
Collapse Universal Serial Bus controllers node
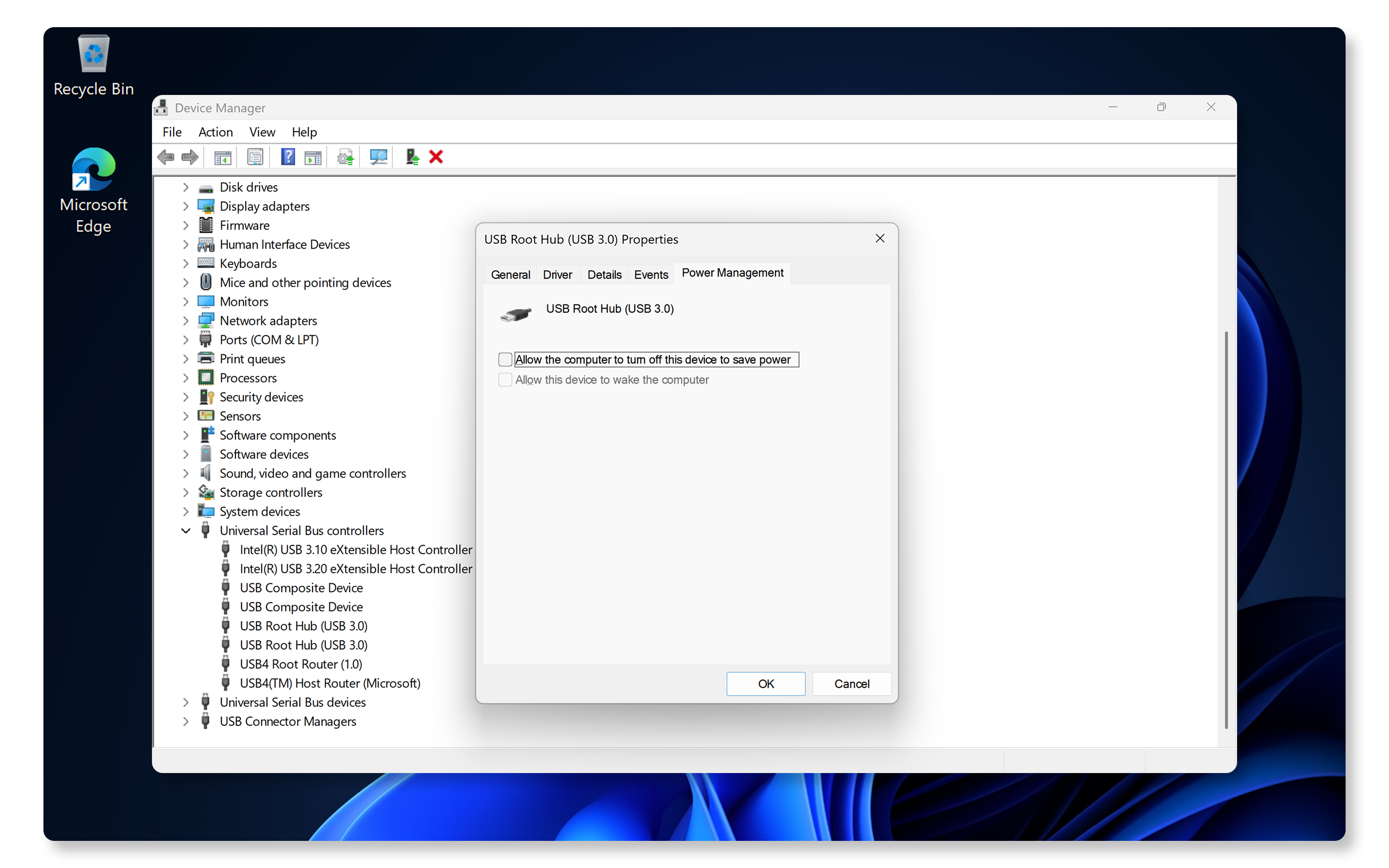[x=186, y=531]
